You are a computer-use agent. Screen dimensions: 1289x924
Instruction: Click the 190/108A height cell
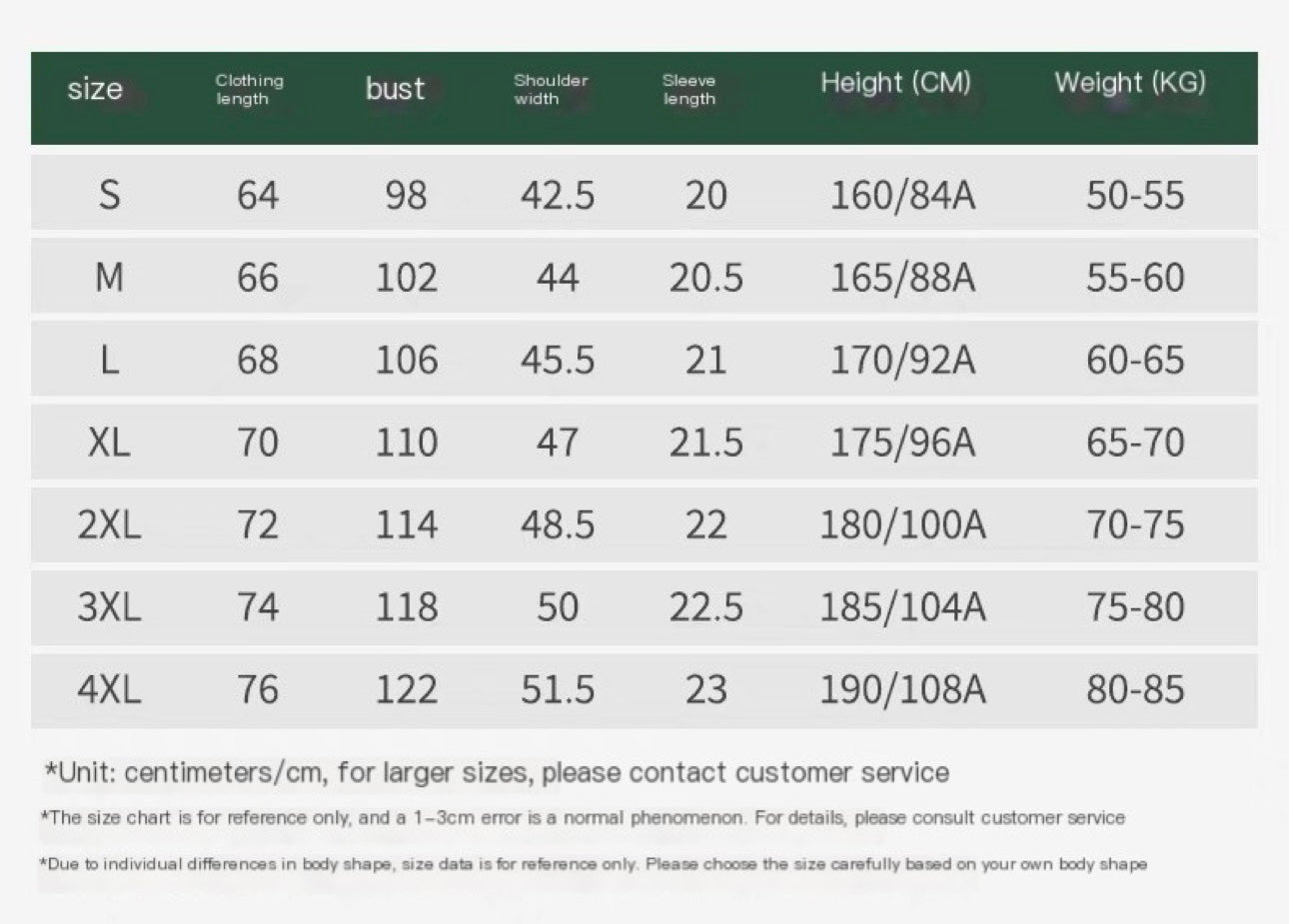pyautogui.click(x=902, y=689)
